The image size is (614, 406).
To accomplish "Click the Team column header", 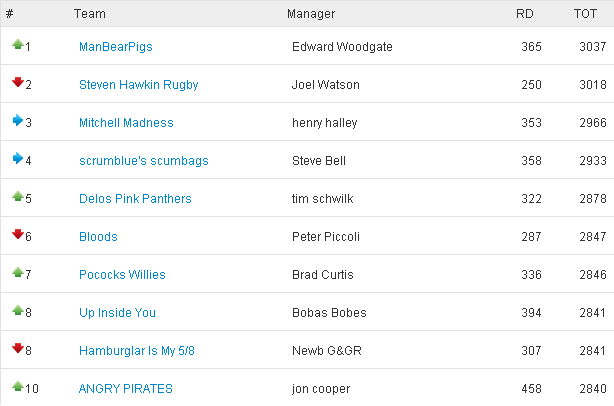I will coord(90,14).
